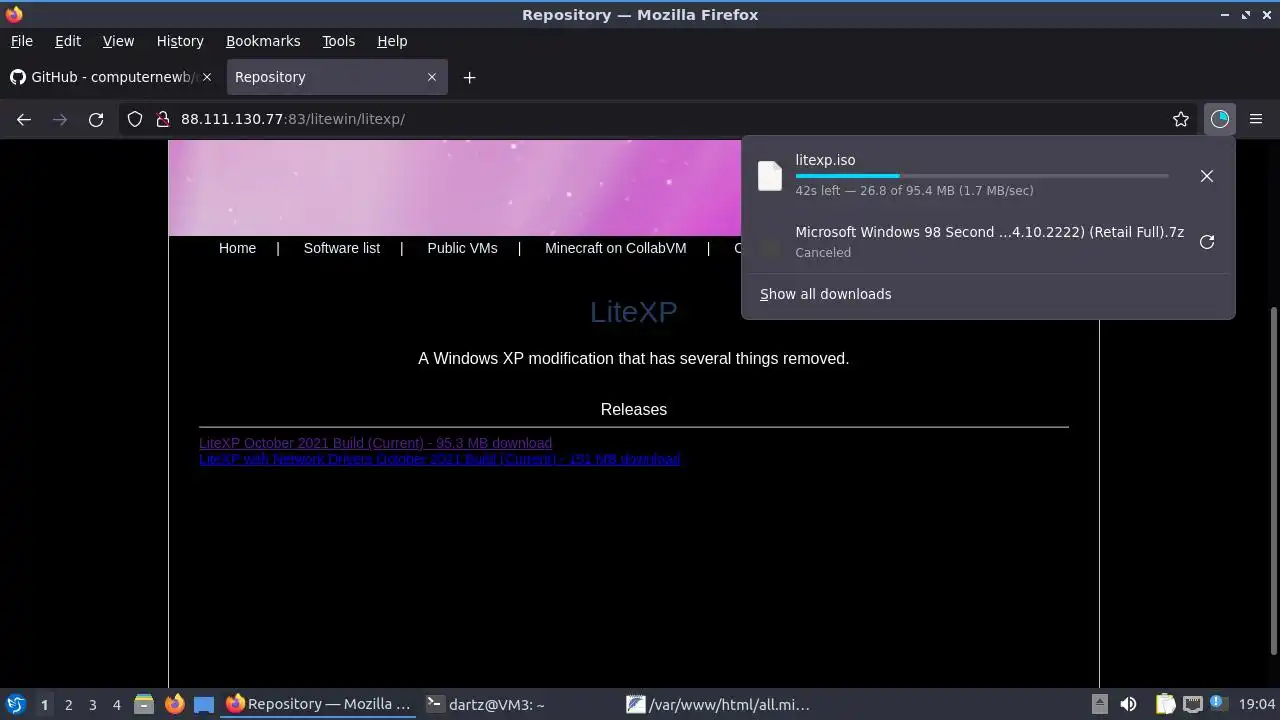1280x720 pixels.
Task: Open the Edit menu
Action: tap(68, 41)
